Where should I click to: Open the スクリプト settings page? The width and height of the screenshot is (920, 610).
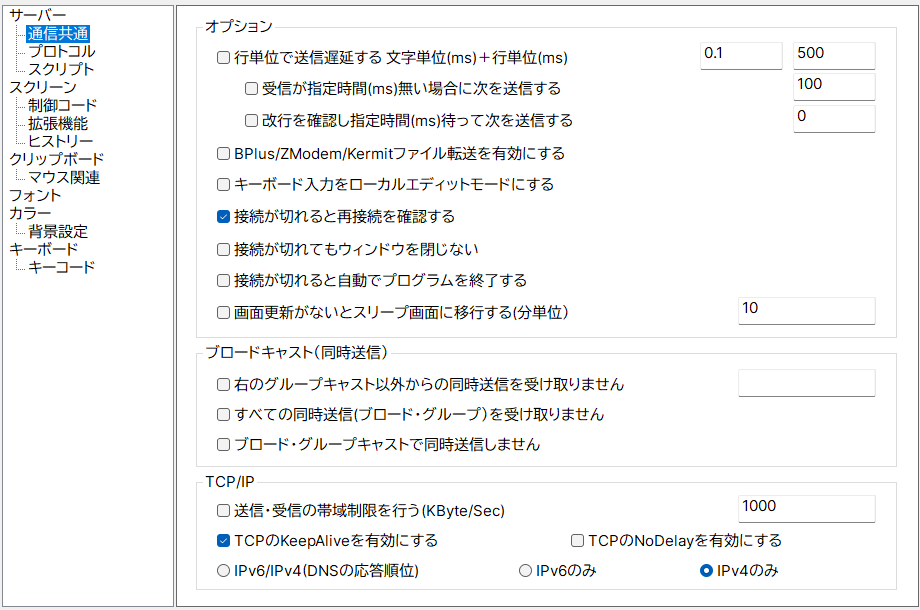click(x=61, y=69)
